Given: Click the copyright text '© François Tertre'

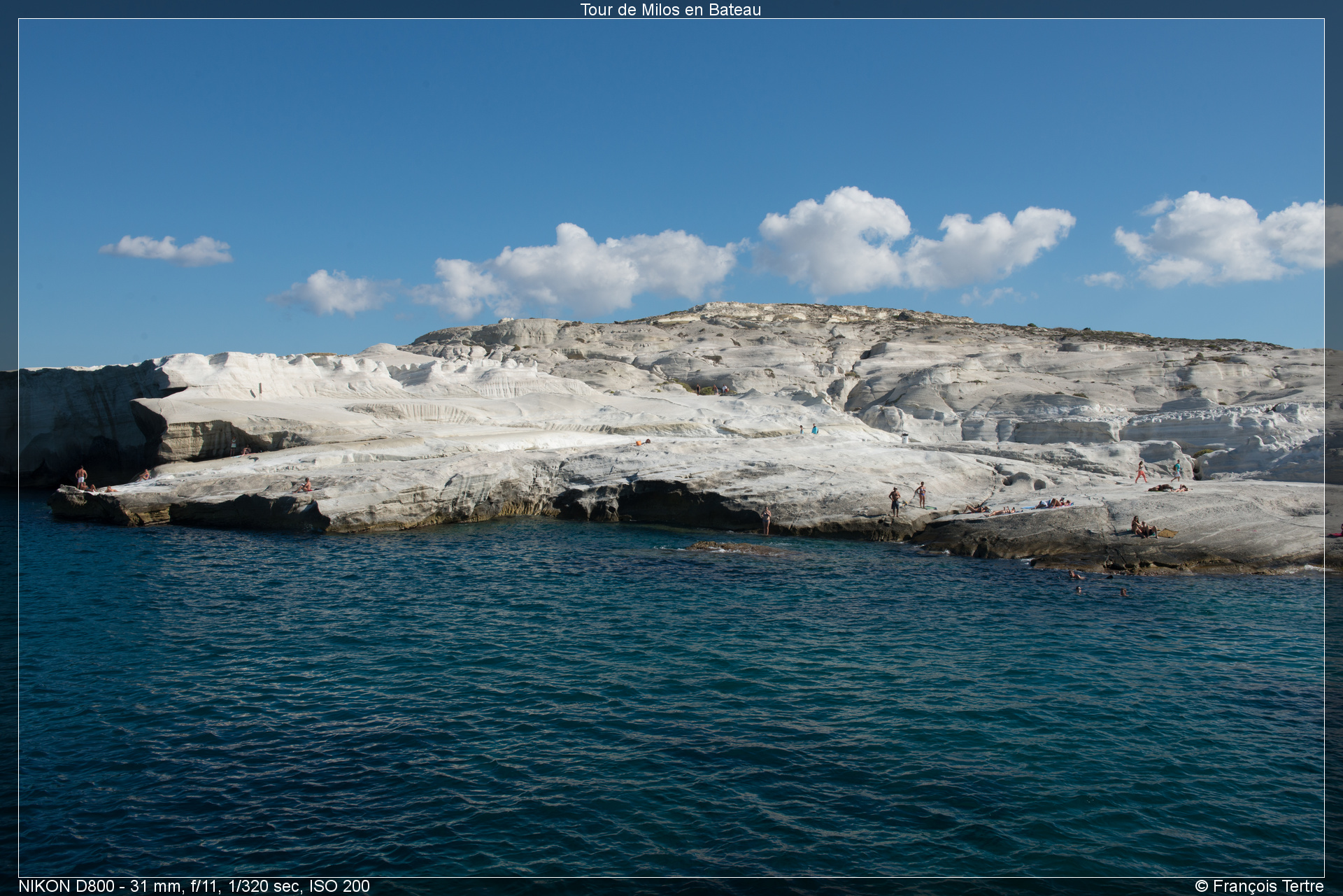Looking at the screenshot, I should (x=1259, y=886).
